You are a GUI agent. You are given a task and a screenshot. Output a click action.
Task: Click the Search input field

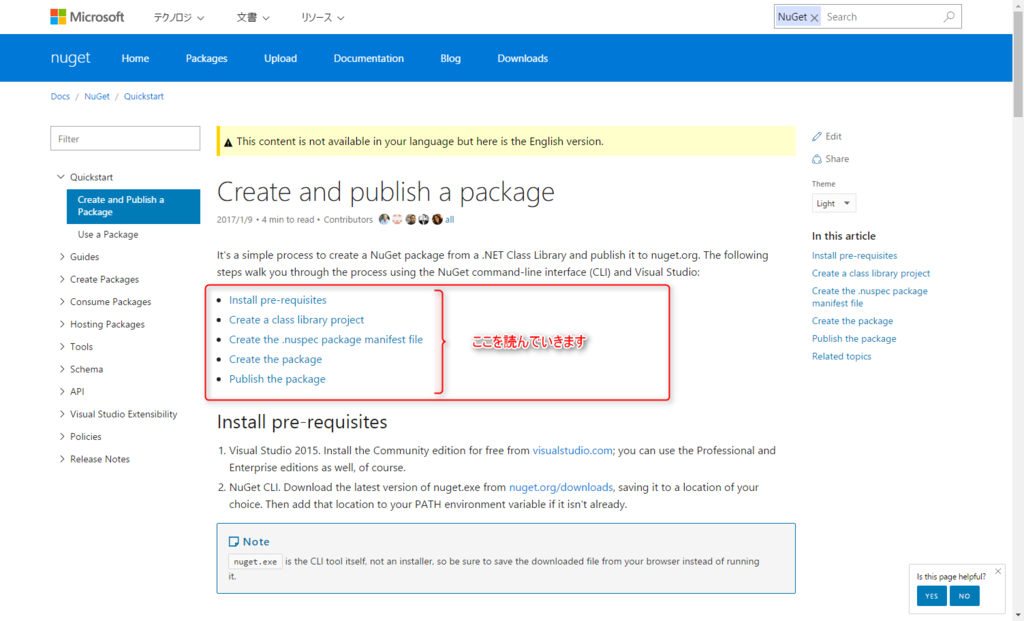(x=882, y=17)
